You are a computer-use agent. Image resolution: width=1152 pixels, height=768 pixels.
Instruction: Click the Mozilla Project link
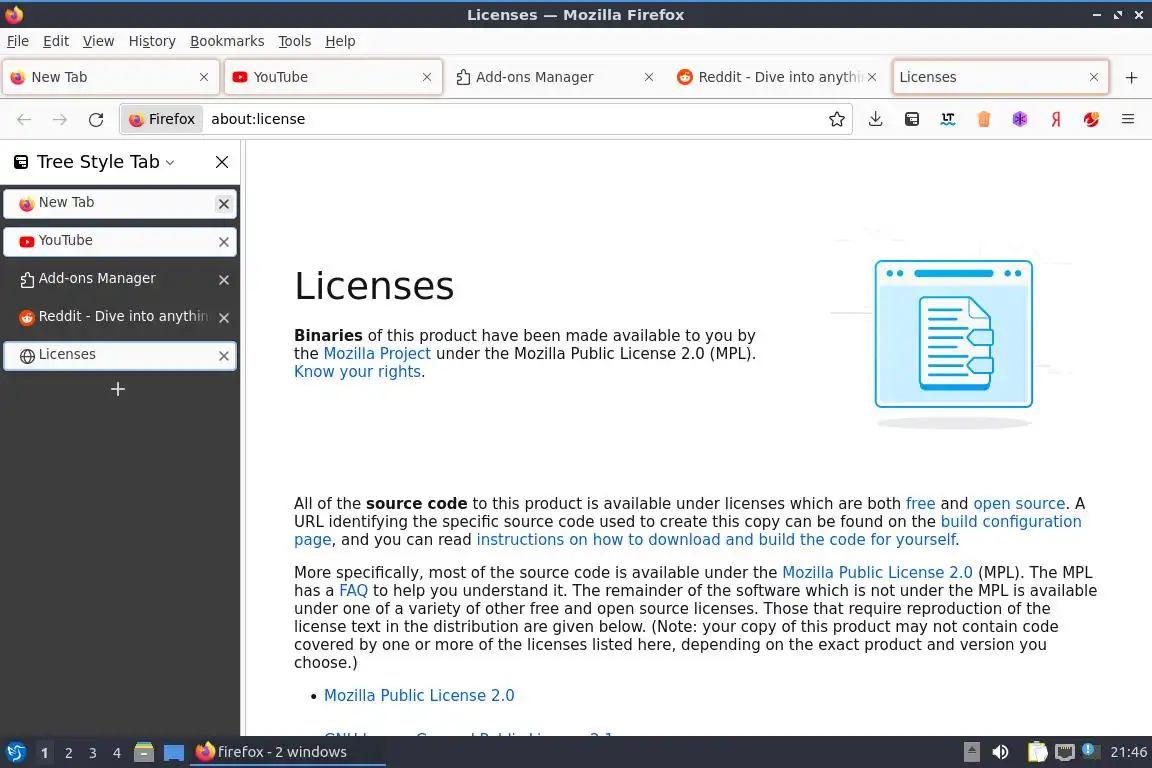(377, 354)
